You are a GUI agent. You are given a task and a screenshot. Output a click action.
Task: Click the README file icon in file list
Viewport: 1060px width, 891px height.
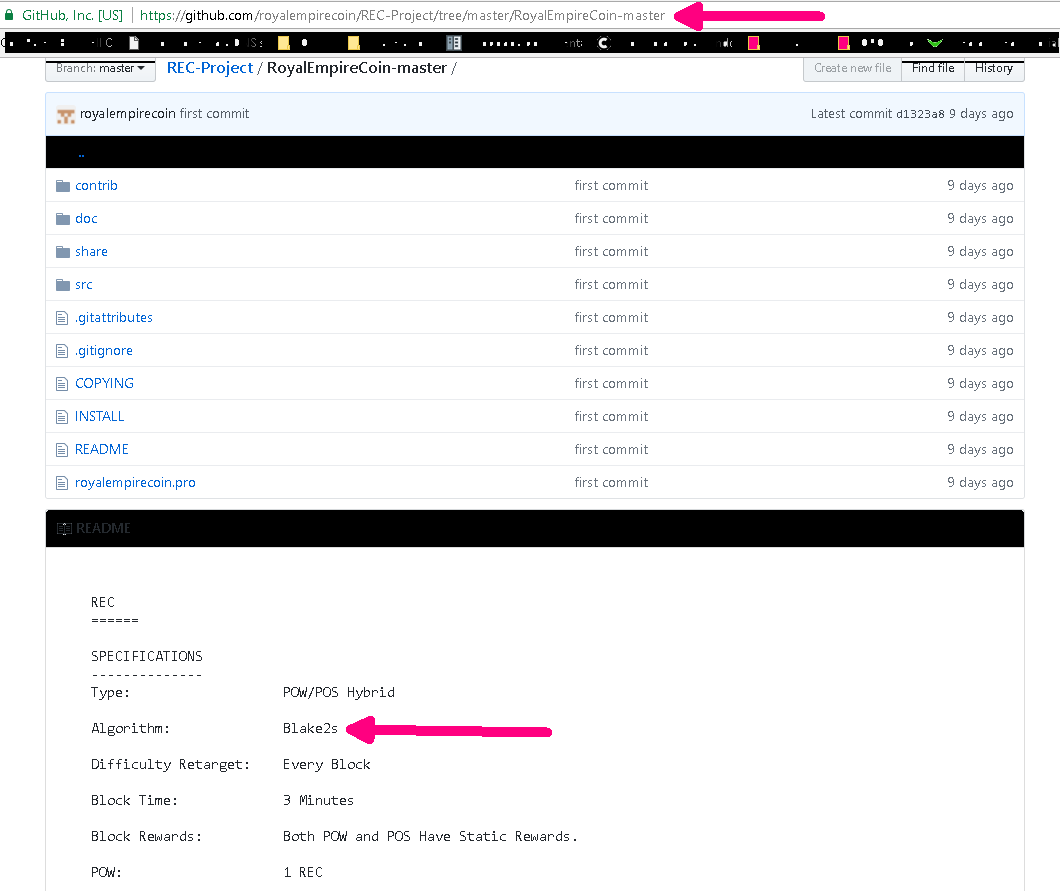[62, 450]
